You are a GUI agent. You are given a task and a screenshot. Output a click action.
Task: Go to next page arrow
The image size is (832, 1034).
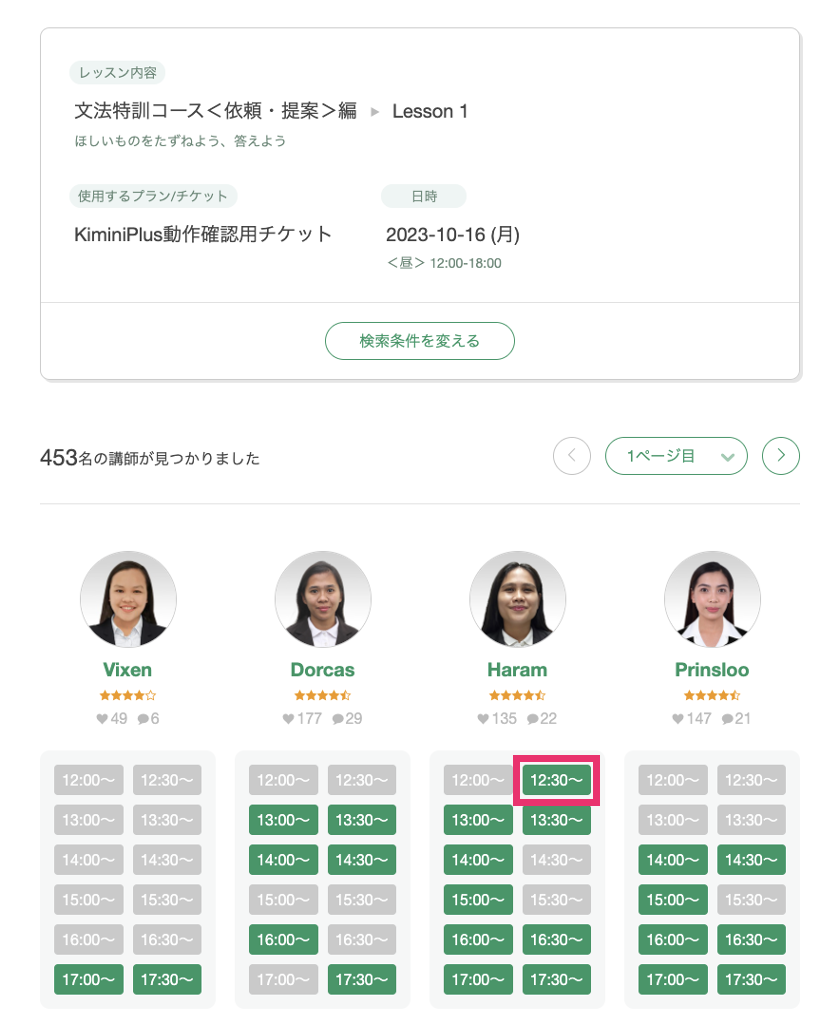(781, 456)
